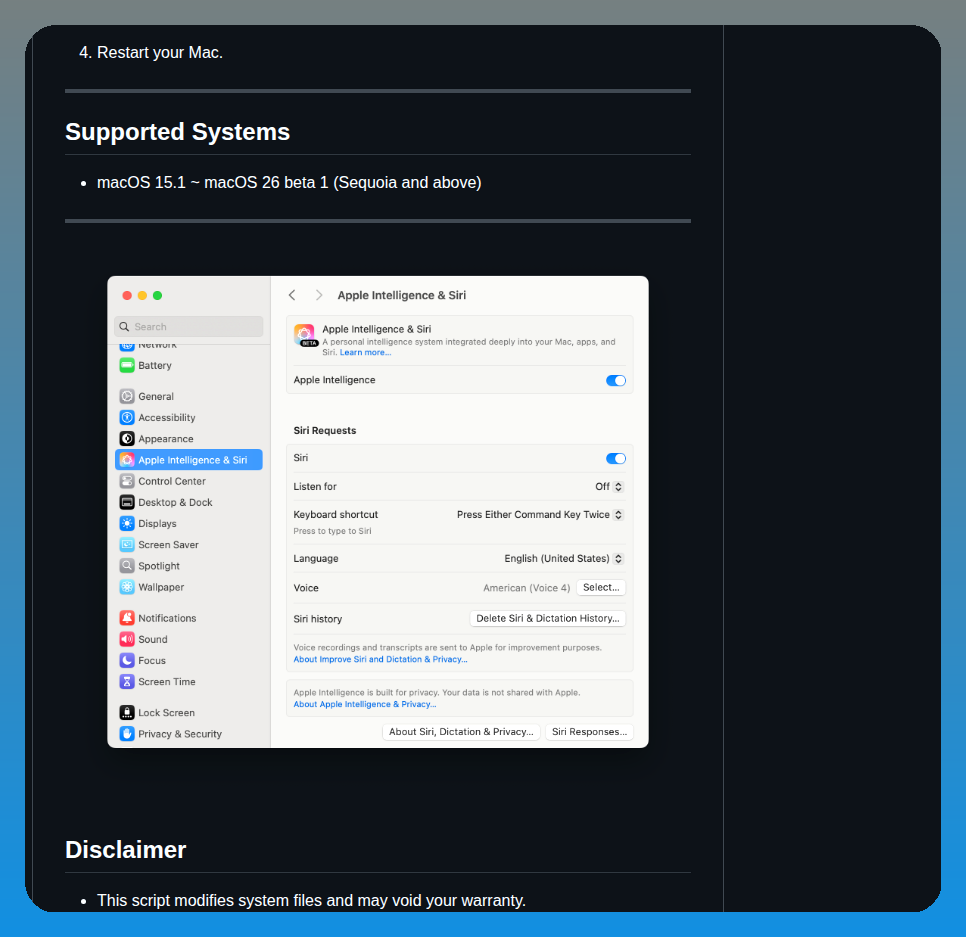The height and width of the screenshot is (937, 966).
Task: Click the General gear icon
Action: click(127, 396)
